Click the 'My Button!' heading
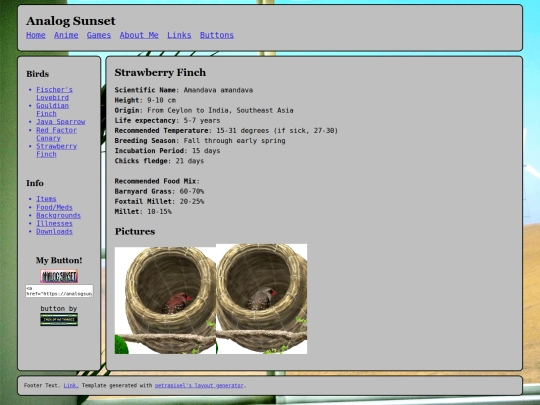The height and width of the screenshot is (405, 540). [59, 260]
